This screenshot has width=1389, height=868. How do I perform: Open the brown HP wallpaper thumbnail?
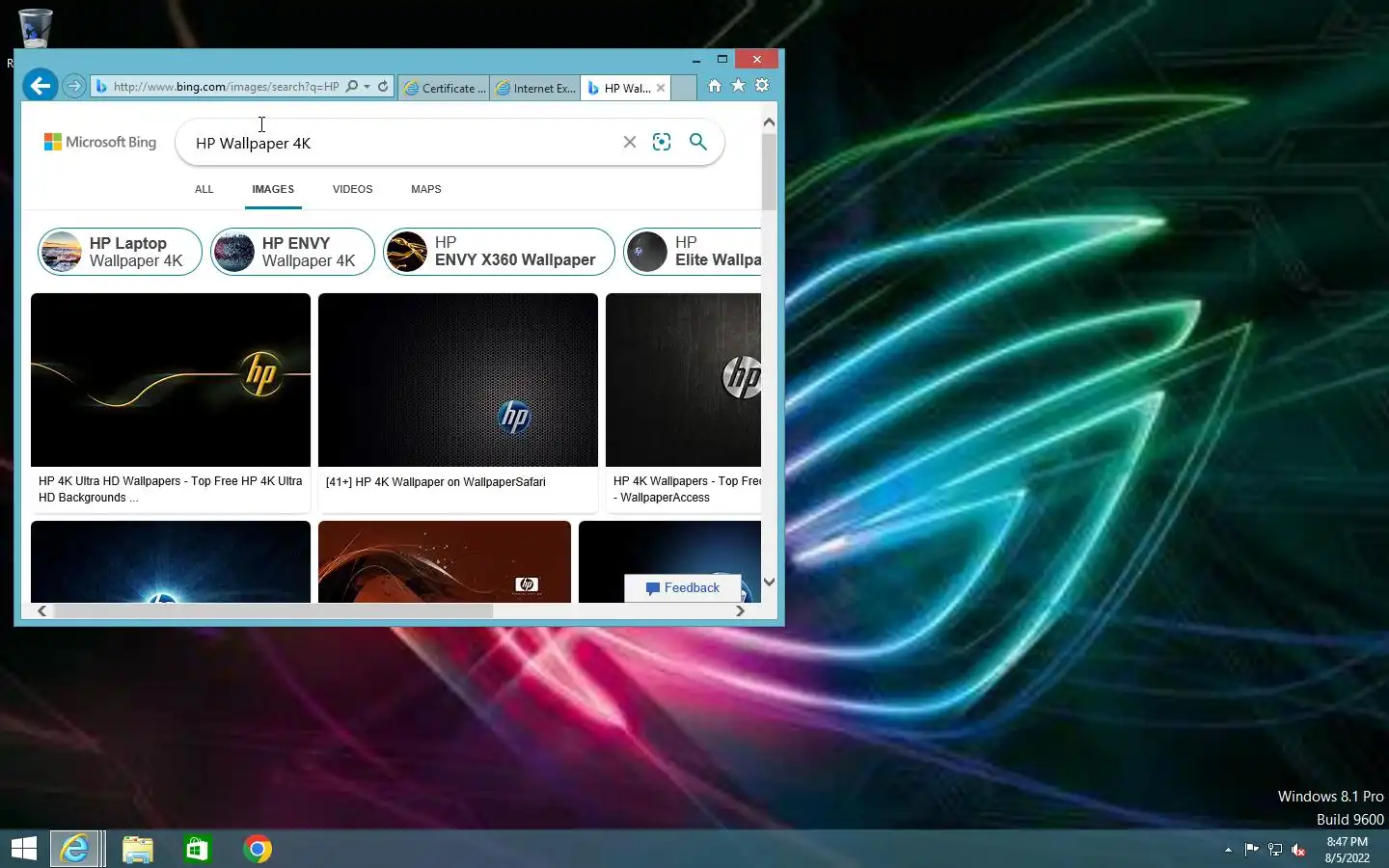click(x=445, y=561)
